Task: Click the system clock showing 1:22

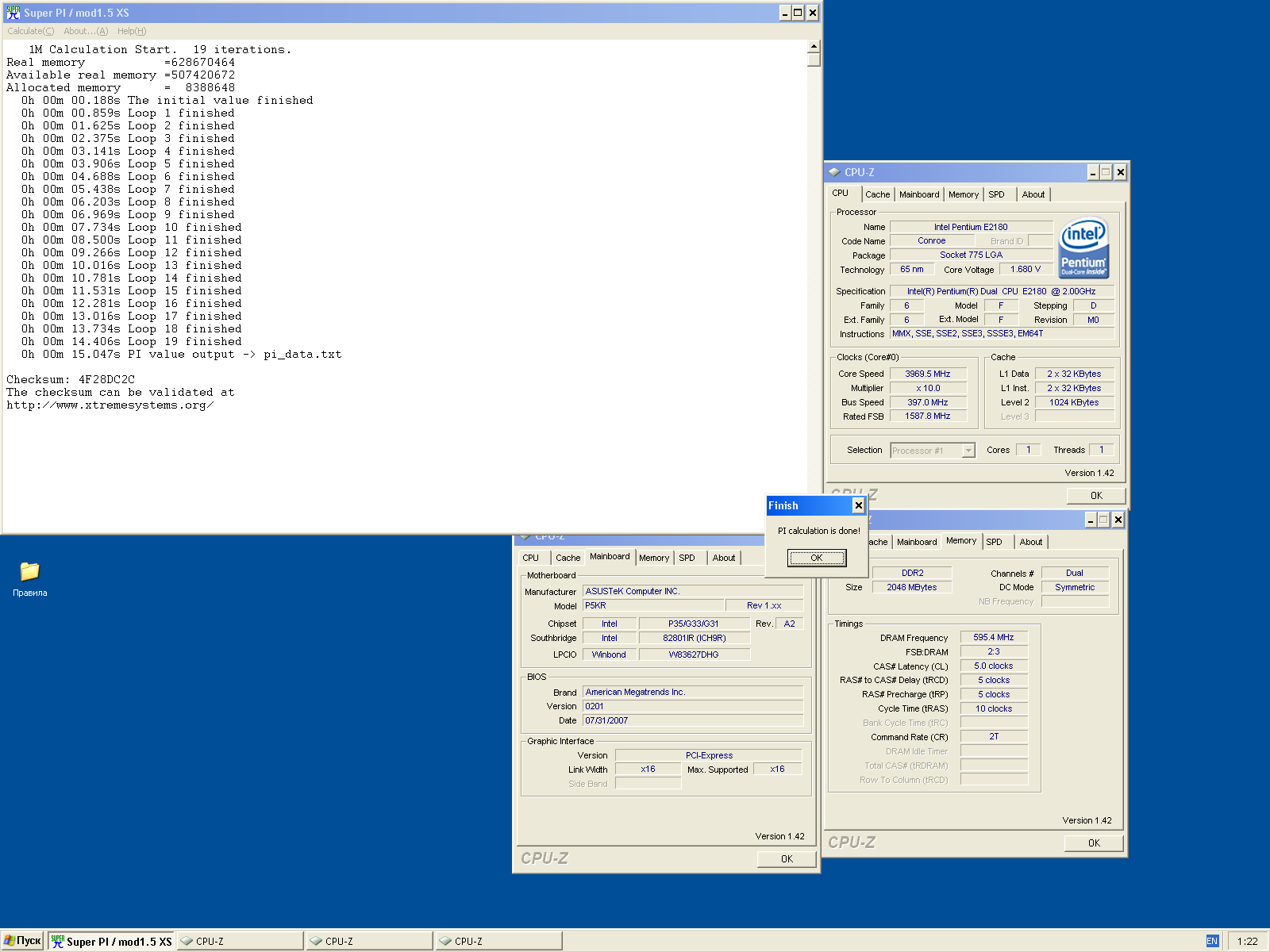Action: tap(1247, 942)
